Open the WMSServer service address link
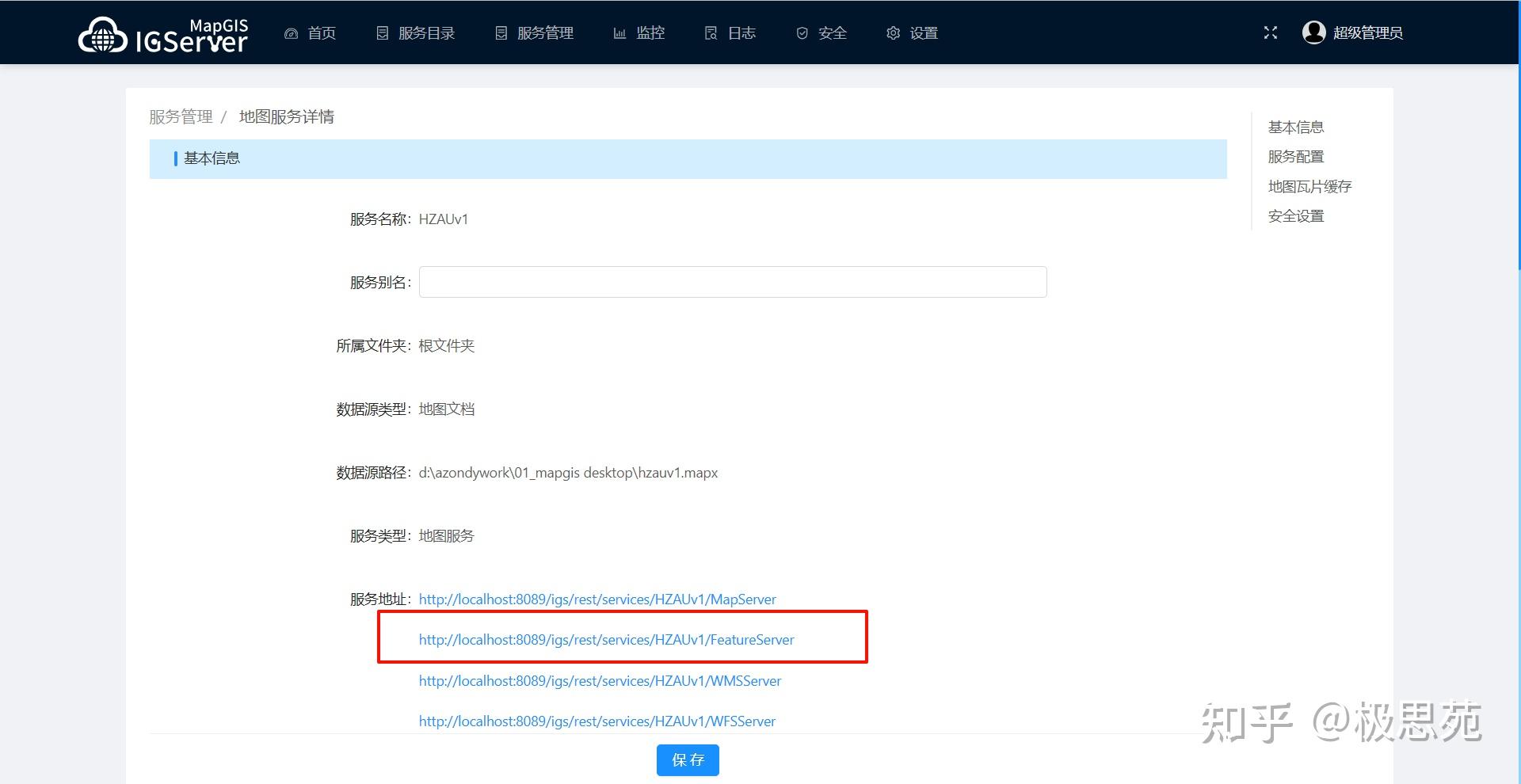 coord(600,680)
